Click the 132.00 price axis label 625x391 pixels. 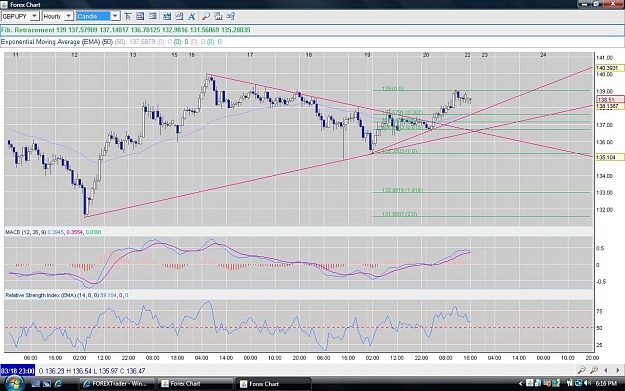click(x=605, y=210)
